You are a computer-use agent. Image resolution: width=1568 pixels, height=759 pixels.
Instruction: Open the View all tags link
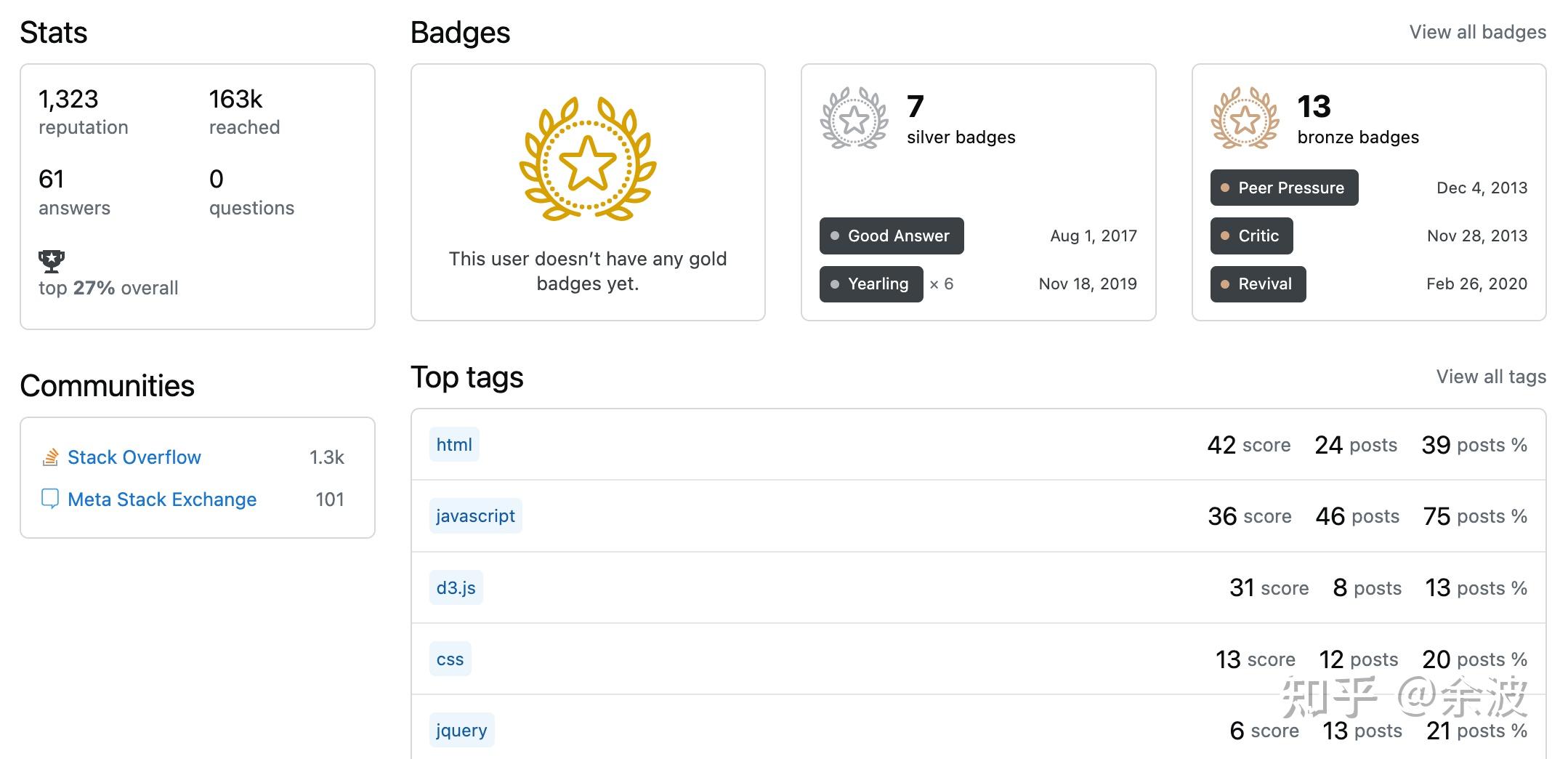1490,377
